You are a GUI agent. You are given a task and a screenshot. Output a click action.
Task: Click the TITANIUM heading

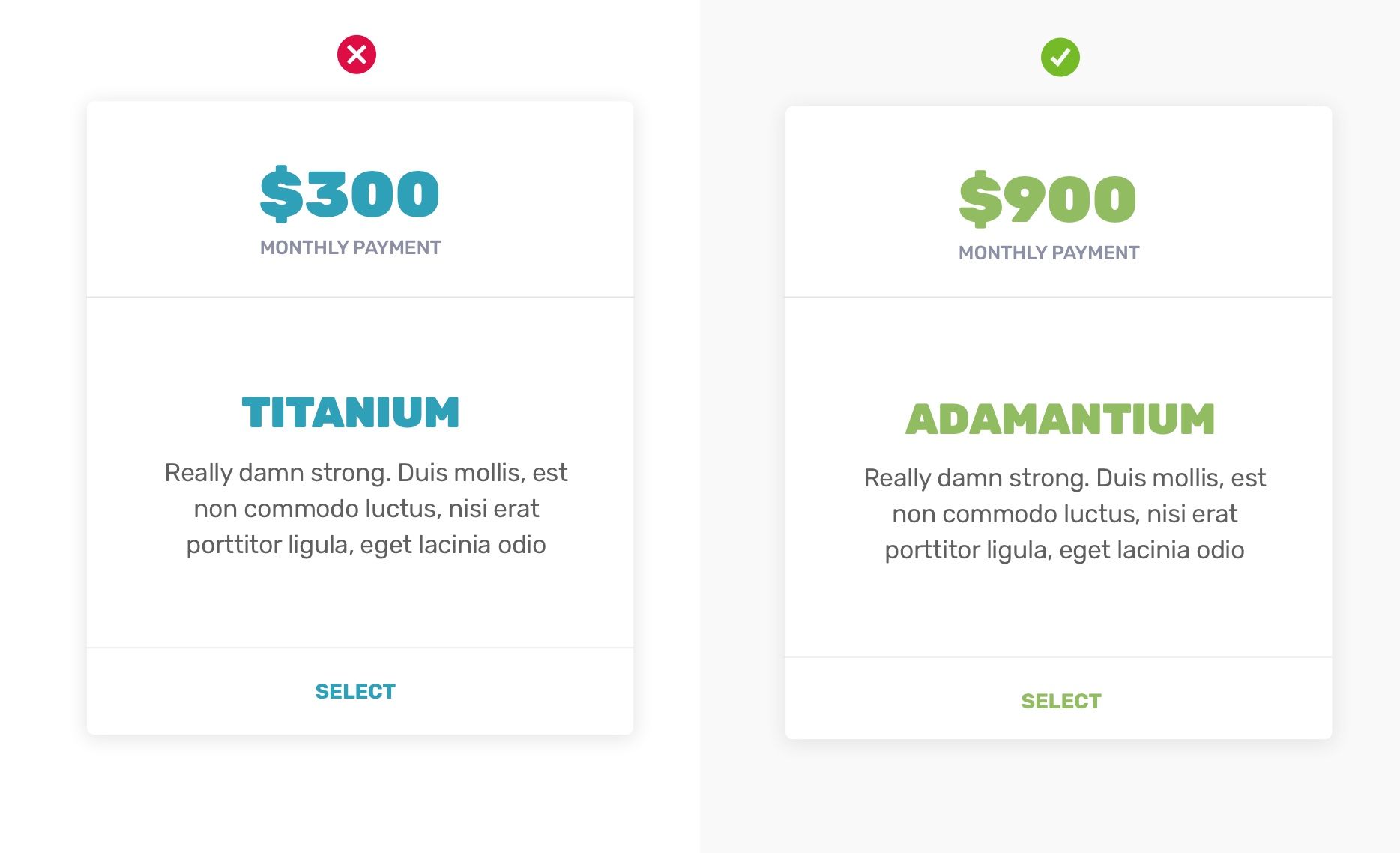click(351, 412)
